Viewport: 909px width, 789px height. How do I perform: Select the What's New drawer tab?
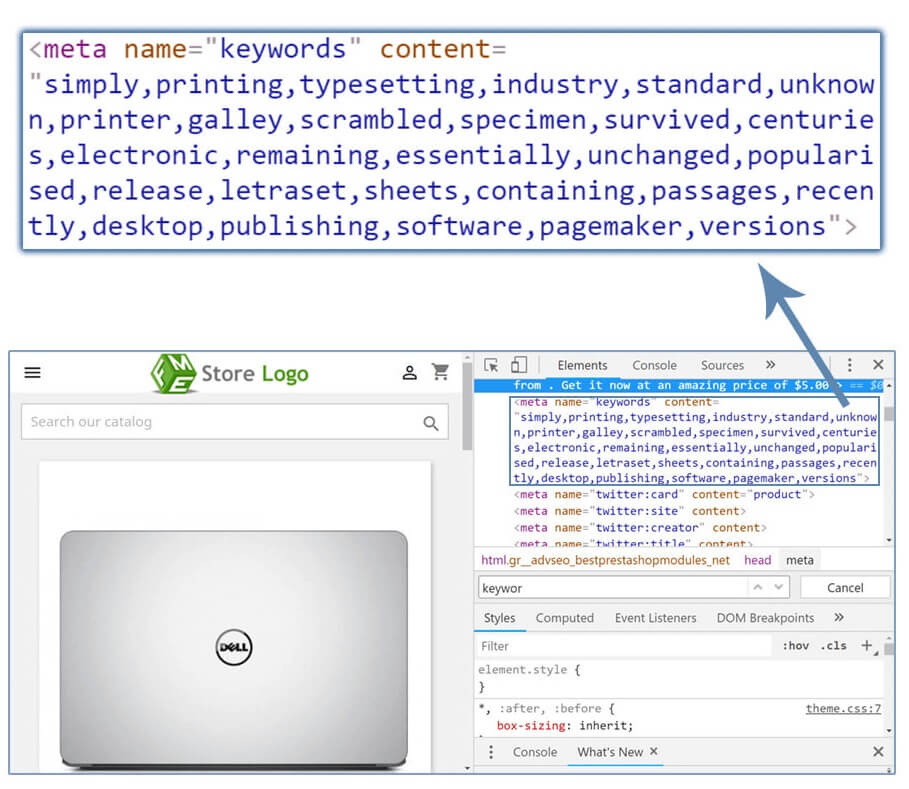tap(610, 752)
